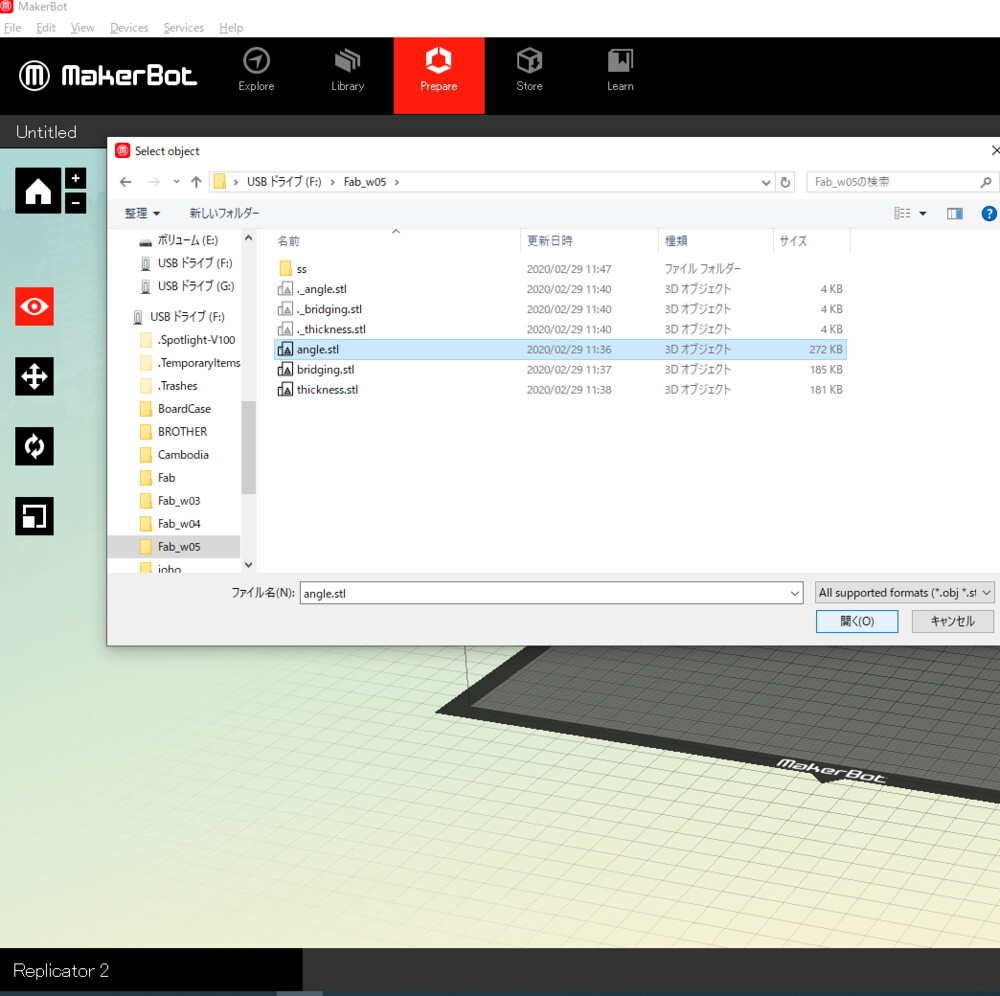
Task: Click the MakerBot logo
Action: [x=108, y=76]
